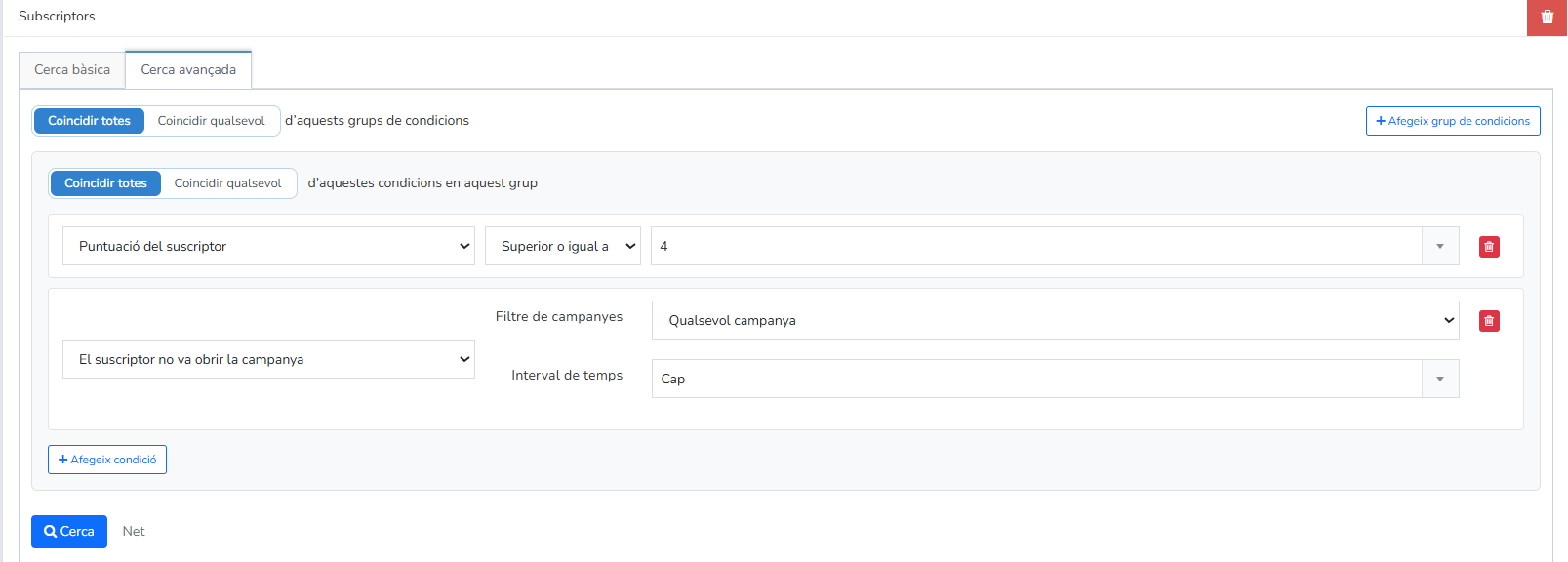
Task: Remove the campaign-not-opened condition via trash icon
Action: [1489, 321]
